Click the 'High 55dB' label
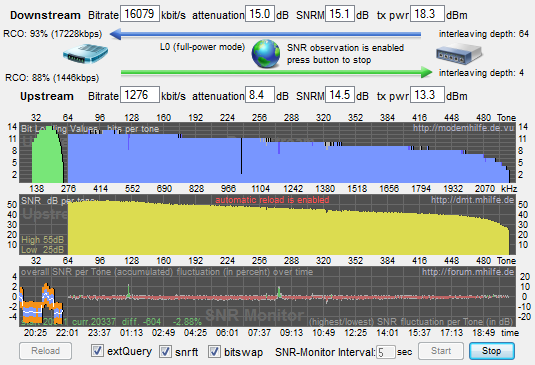The width and height of the screenshot is (535, 365). (x=43, y=240)
